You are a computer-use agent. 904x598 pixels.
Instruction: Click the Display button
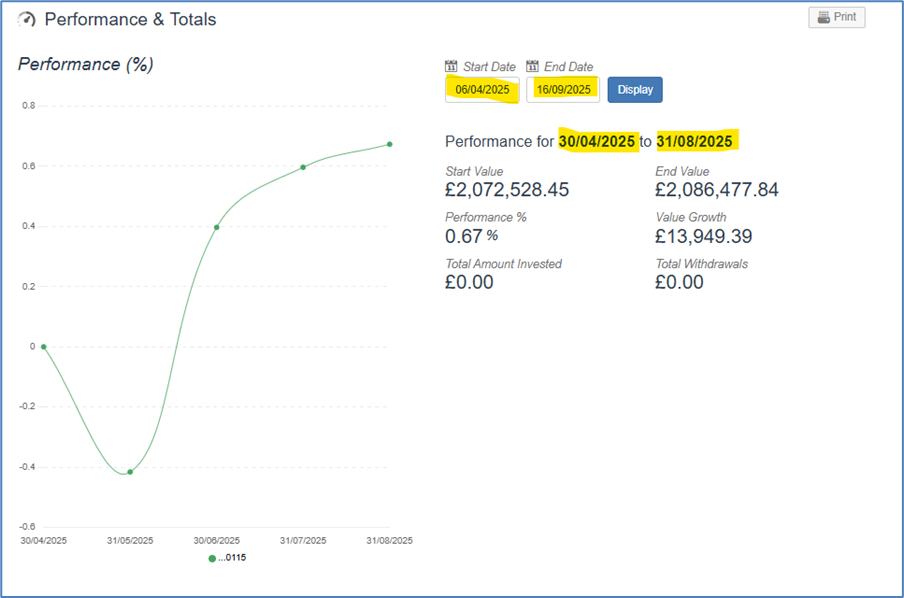tap(635, 89)
